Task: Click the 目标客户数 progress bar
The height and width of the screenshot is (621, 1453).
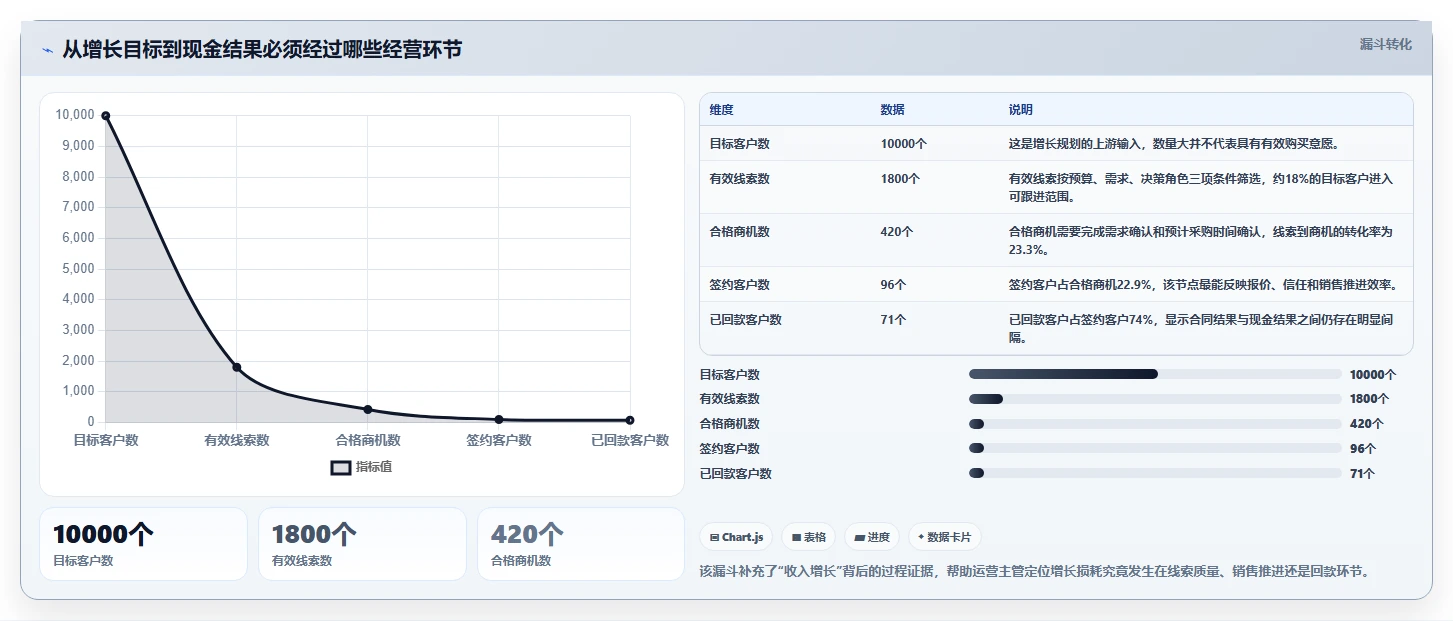Action: point(1155,374)
